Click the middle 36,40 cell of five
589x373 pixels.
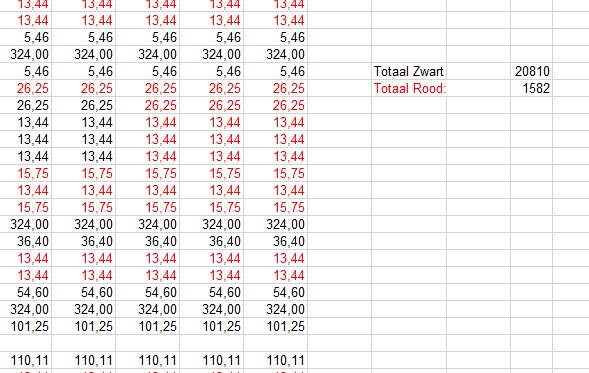148,241
